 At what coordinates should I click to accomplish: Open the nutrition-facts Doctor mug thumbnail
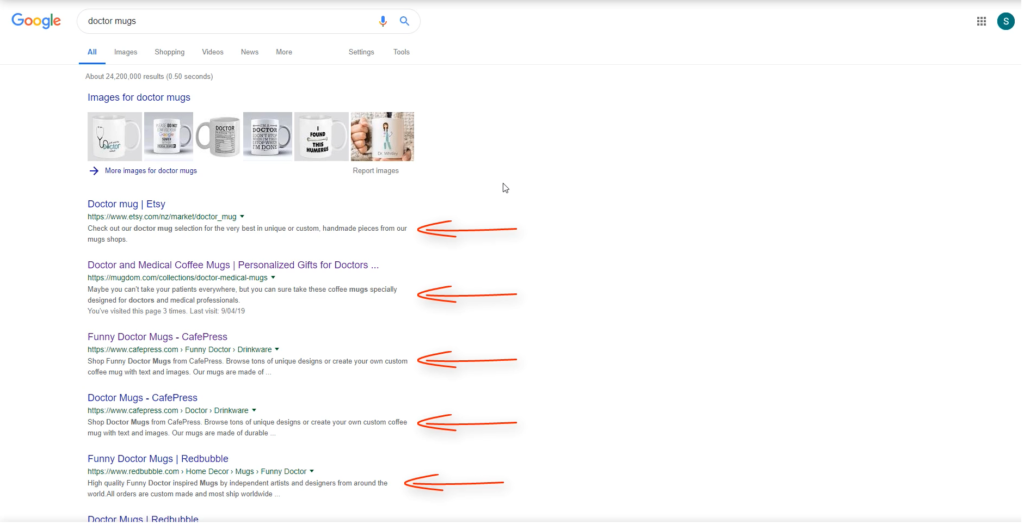(x=217, y=136)
